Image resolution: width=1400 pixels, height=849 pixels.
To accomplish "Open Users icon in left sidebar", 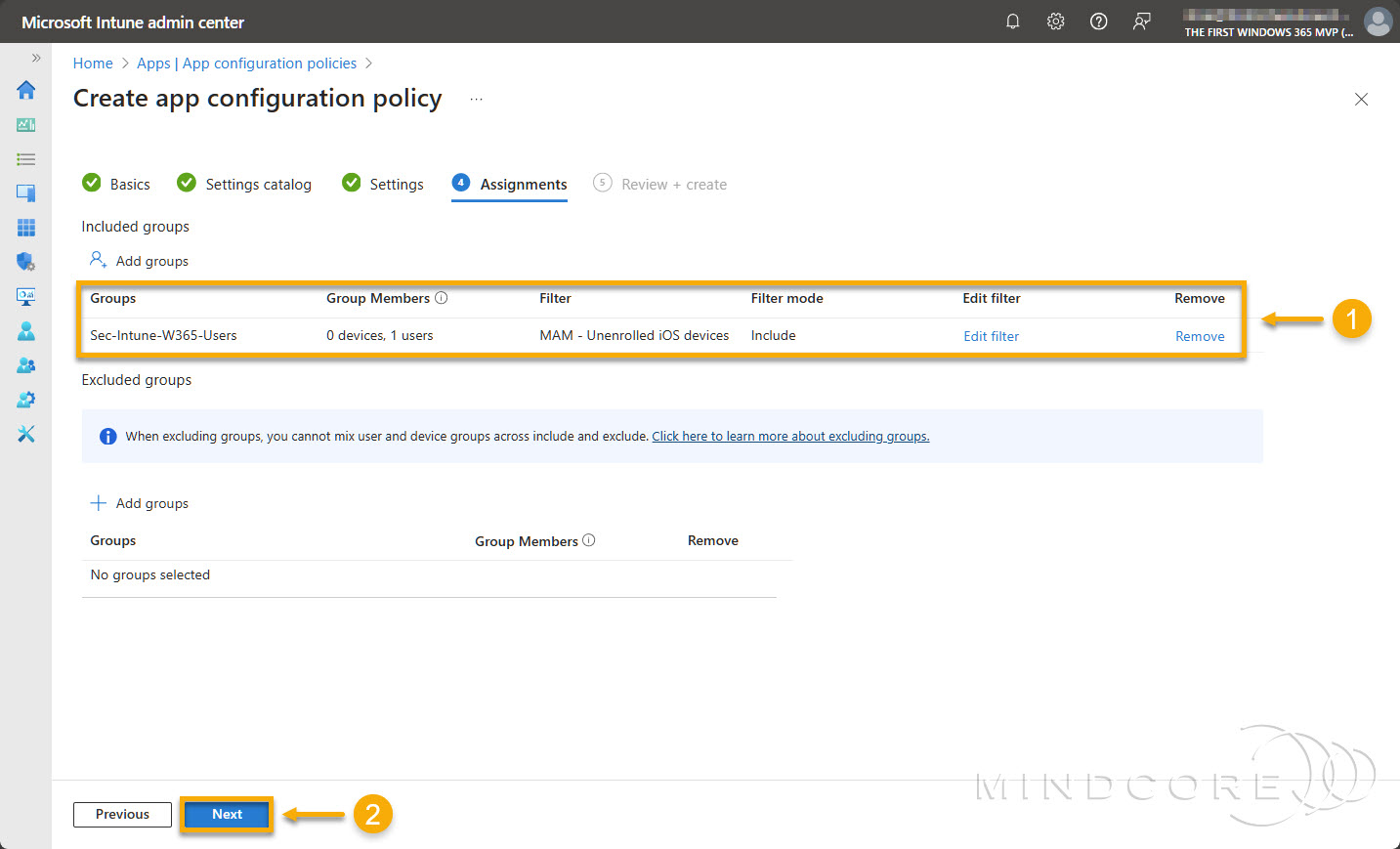I will (x=26, y=331).
